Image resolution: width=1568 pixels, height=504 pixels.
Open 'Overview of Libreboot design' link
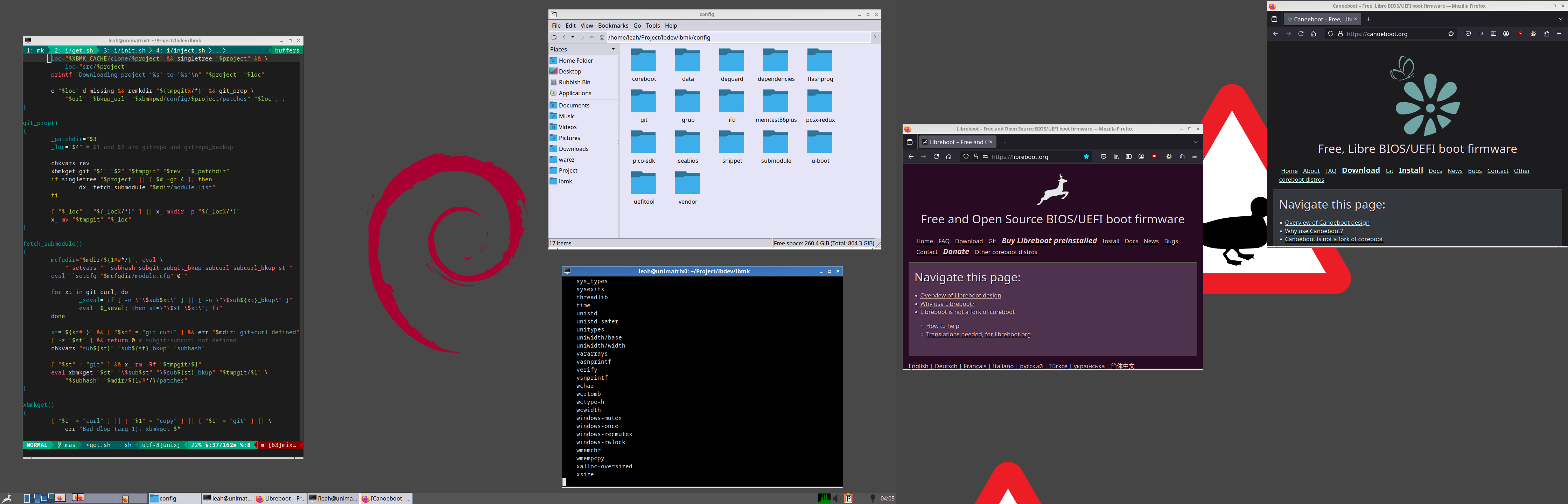960,295
